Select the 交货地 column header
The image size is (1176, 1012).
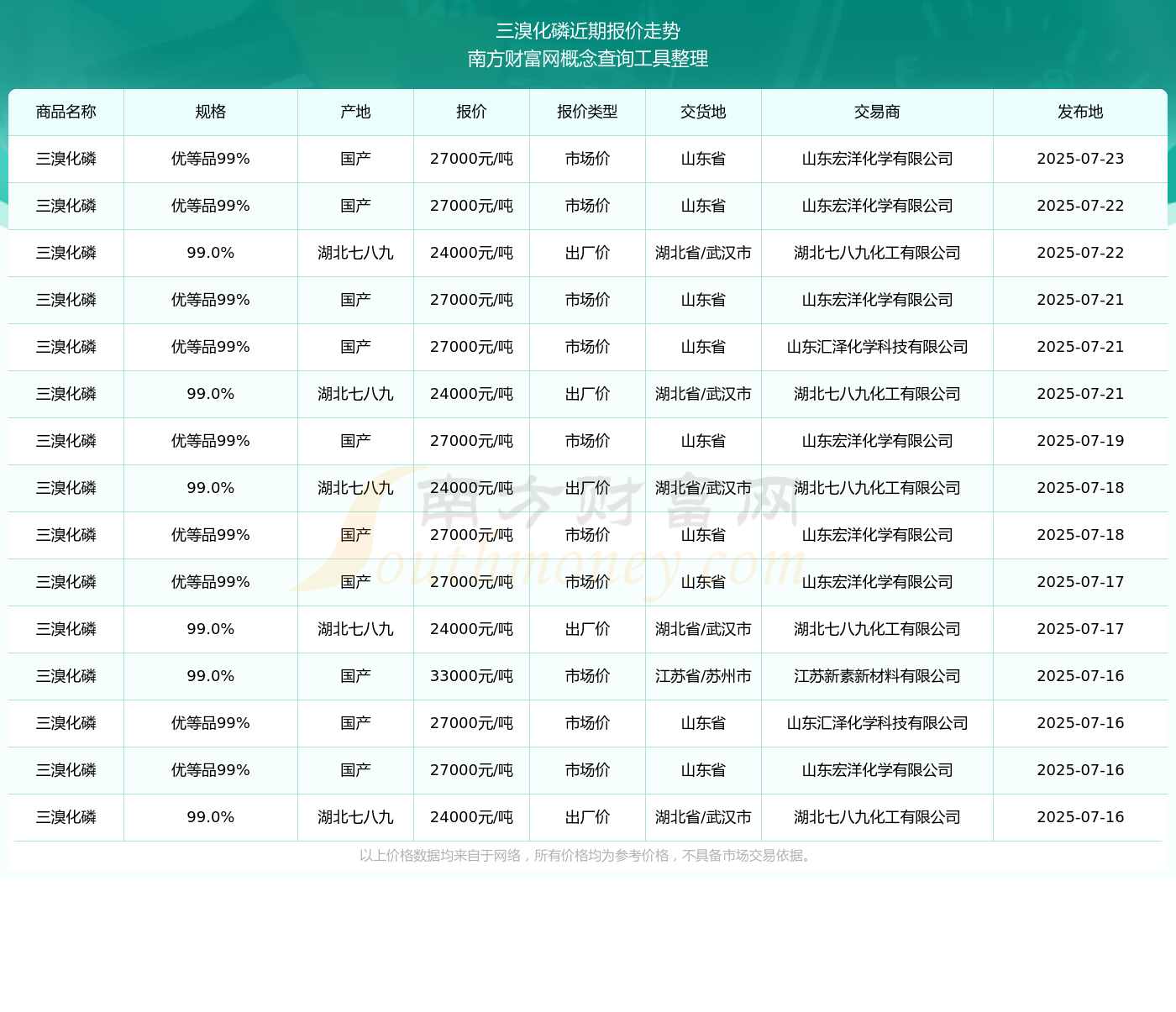click(704, 112)
